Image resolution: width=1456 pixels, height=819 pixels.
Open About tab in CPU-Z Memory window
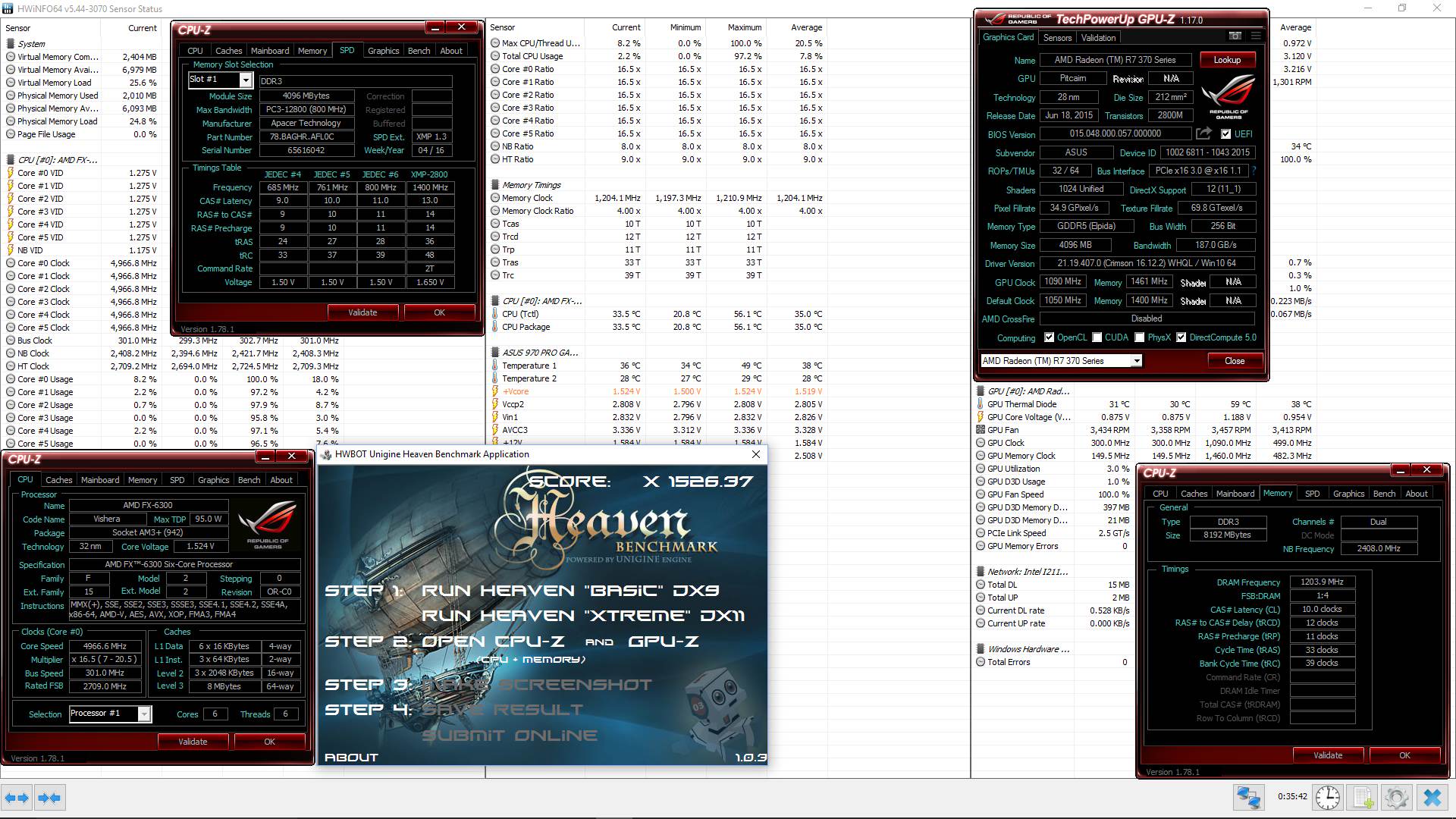1417,494
